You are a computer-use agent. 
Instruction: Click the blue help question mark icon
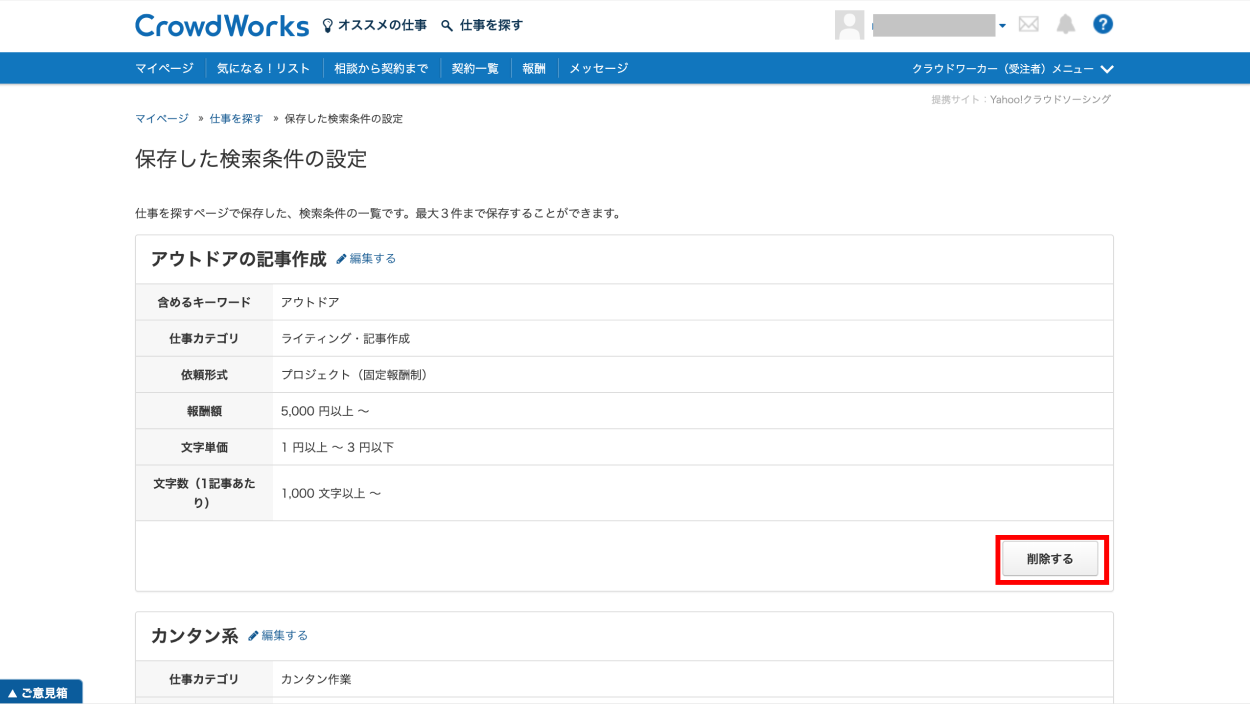click(1103, 25)
